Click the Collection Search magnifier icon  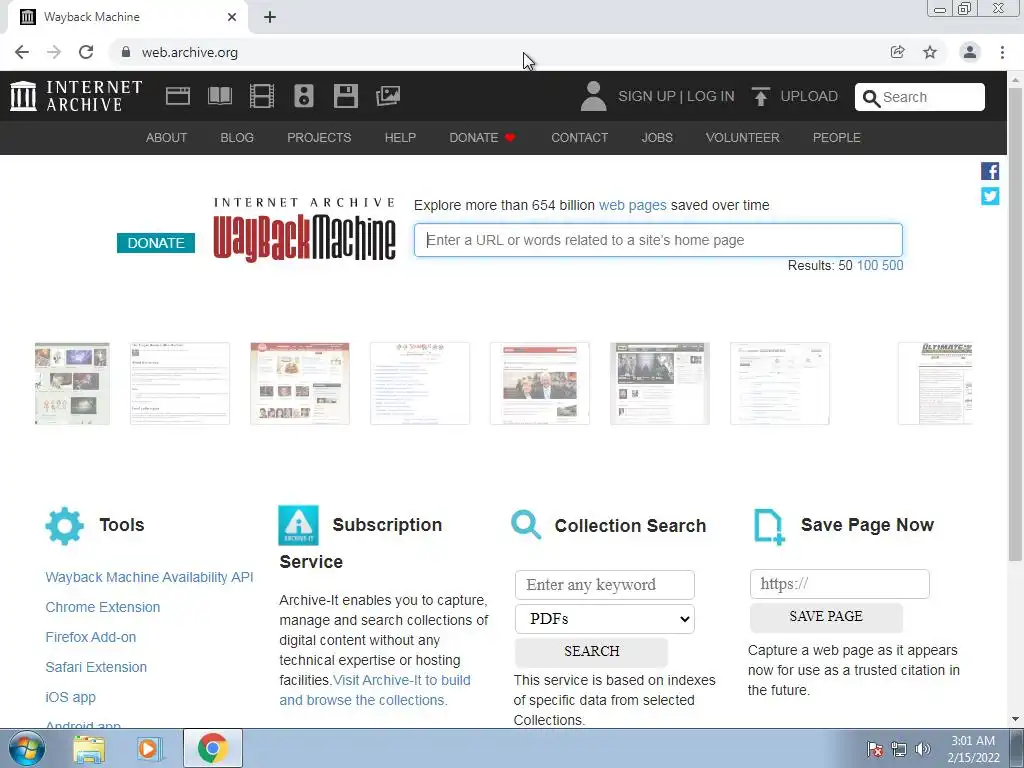526,525
